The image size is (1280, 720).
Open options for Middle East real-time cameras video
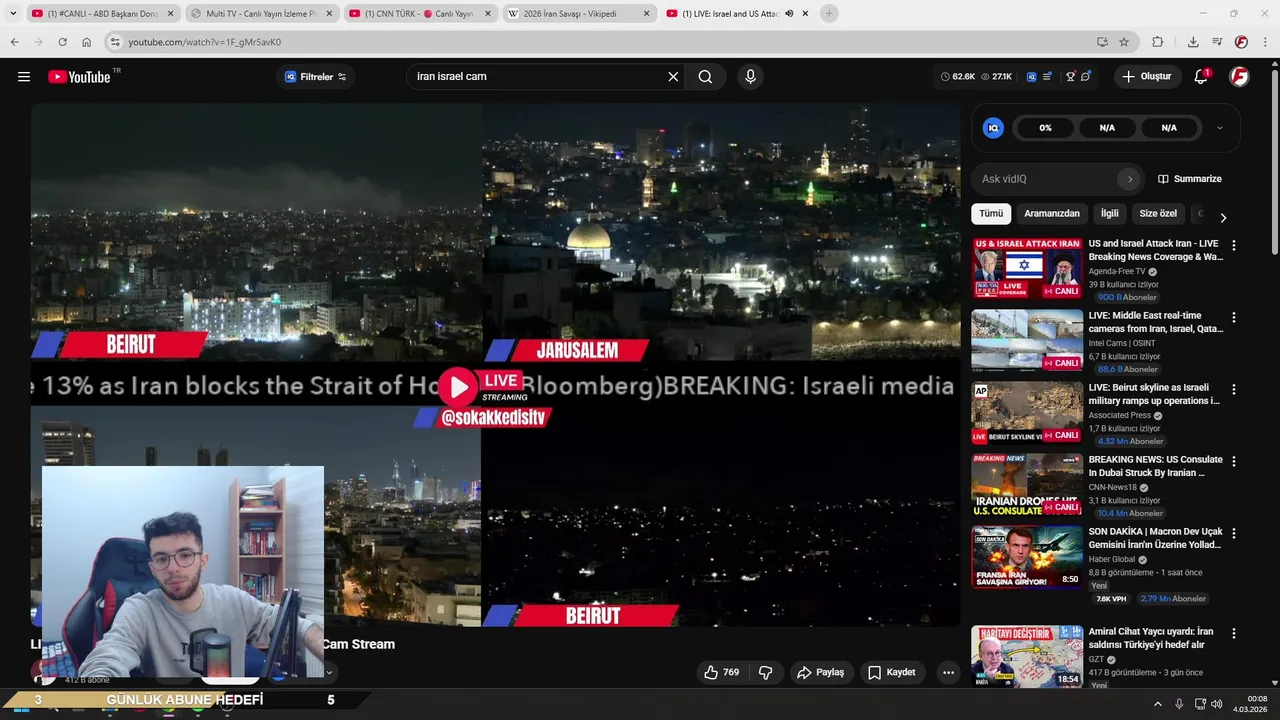pyautogui.click(x=1233, y=318)
